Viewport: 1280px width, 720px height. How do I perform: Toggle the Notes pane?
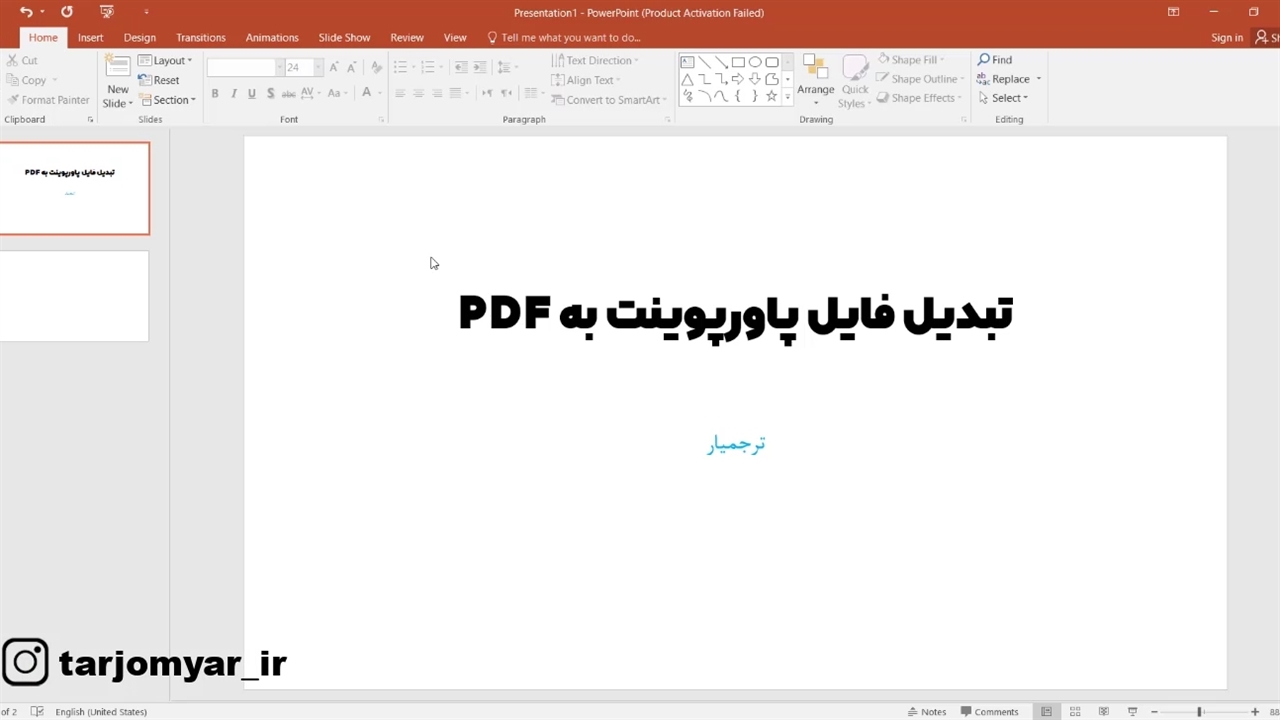tap(926, 712)
